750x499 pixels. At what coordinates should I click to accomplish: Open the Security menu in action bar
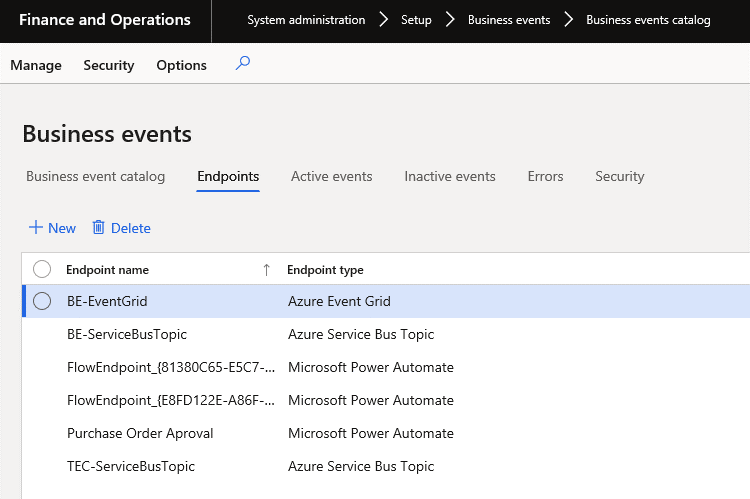pos(109,65)
